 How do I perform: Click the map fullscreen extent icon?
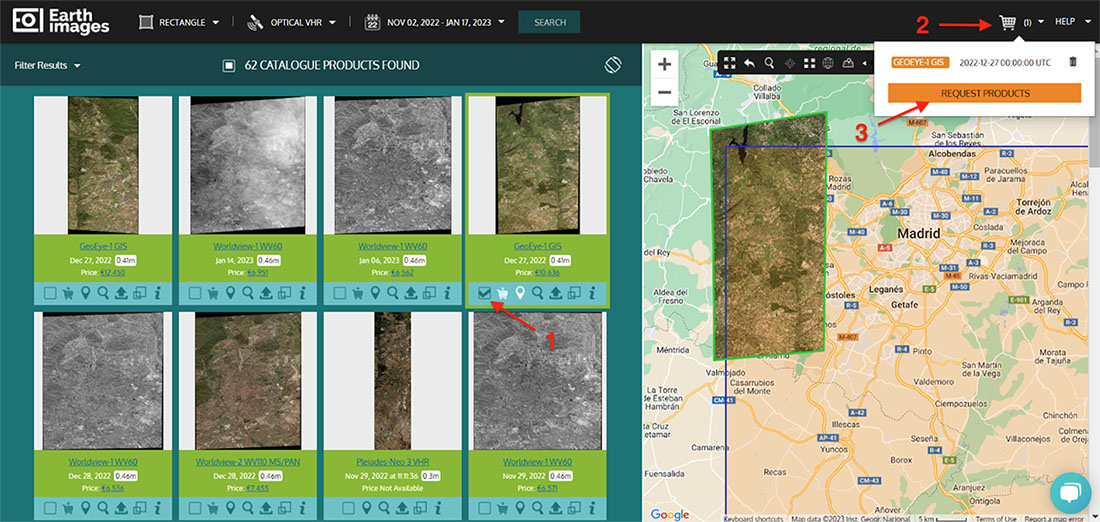(730, 63)
